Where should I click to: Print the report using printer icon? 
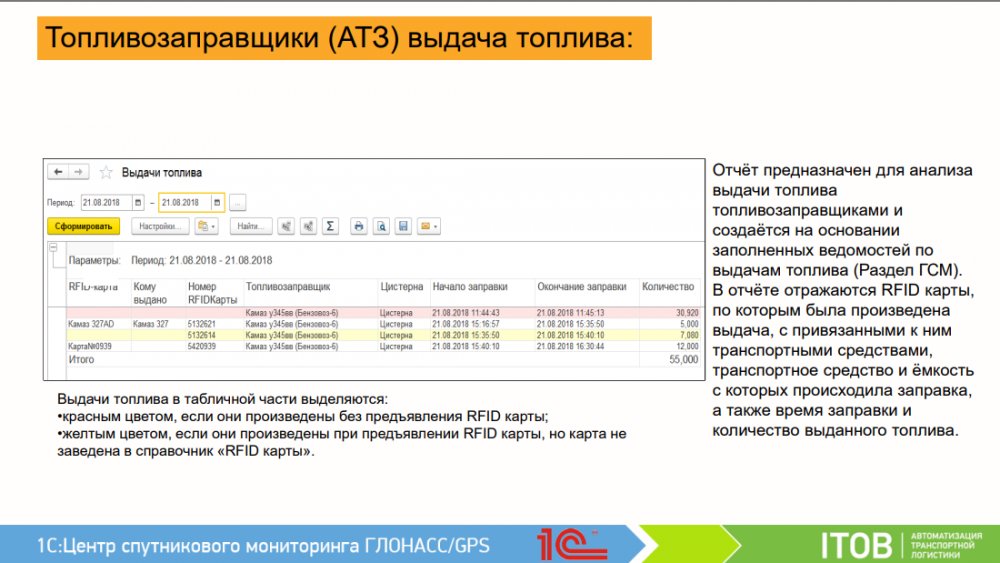[x=359, y=226]
